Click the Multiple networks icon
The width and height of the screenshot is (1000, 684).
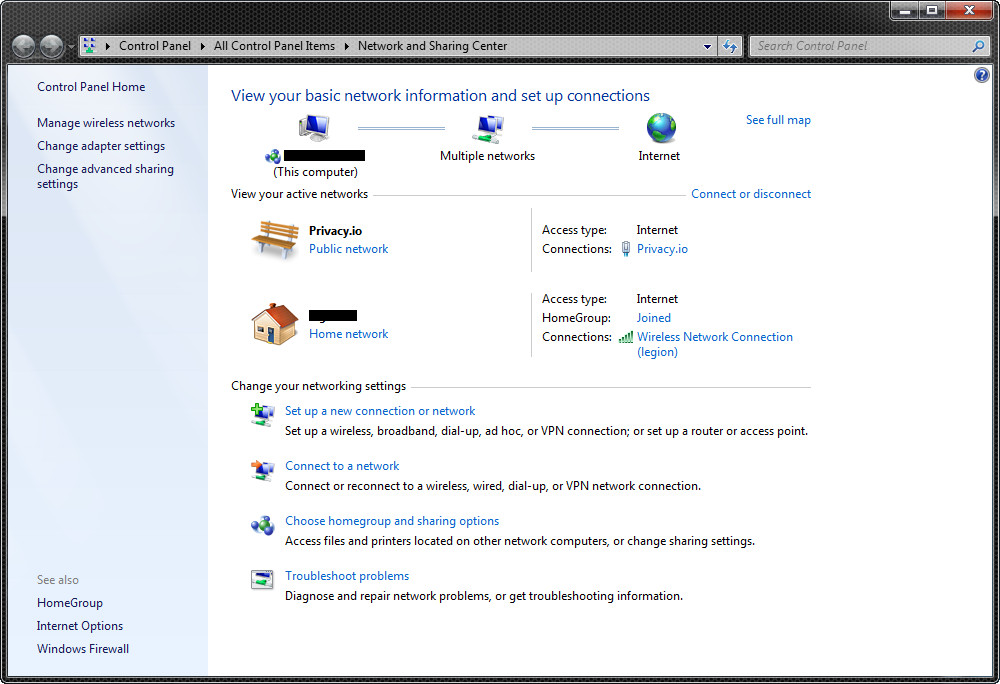coord(487,128)
